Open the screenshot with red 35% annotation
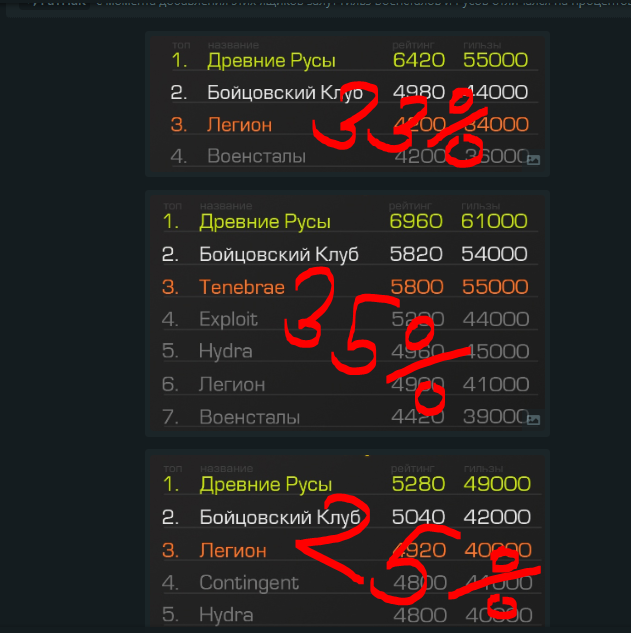This screenshot has width=631, height=633. tap(347, 313)
